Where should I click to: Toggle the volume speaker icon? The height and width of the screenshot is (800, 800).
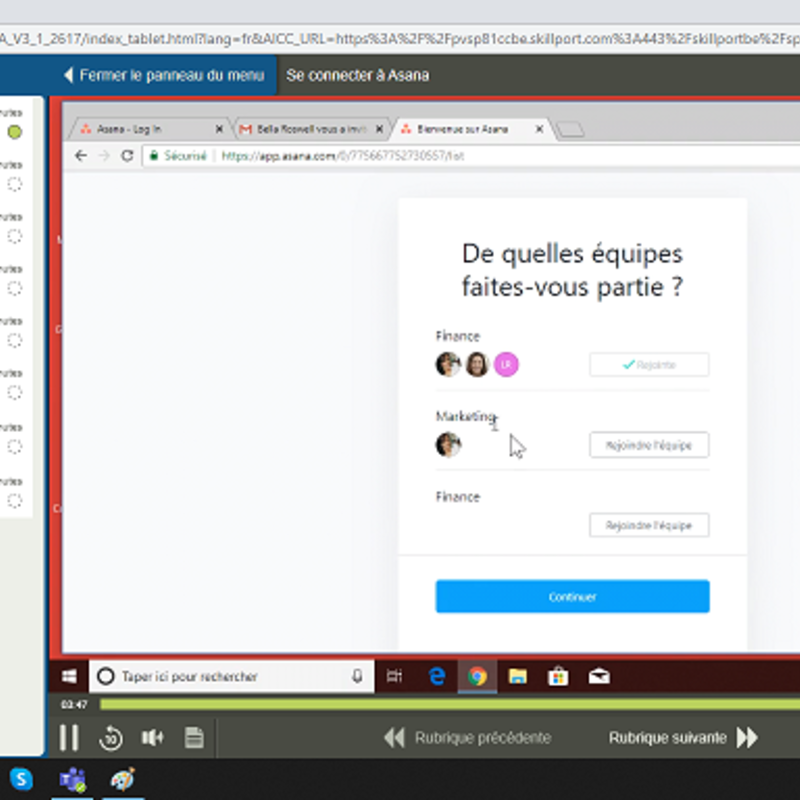[152, 737]
